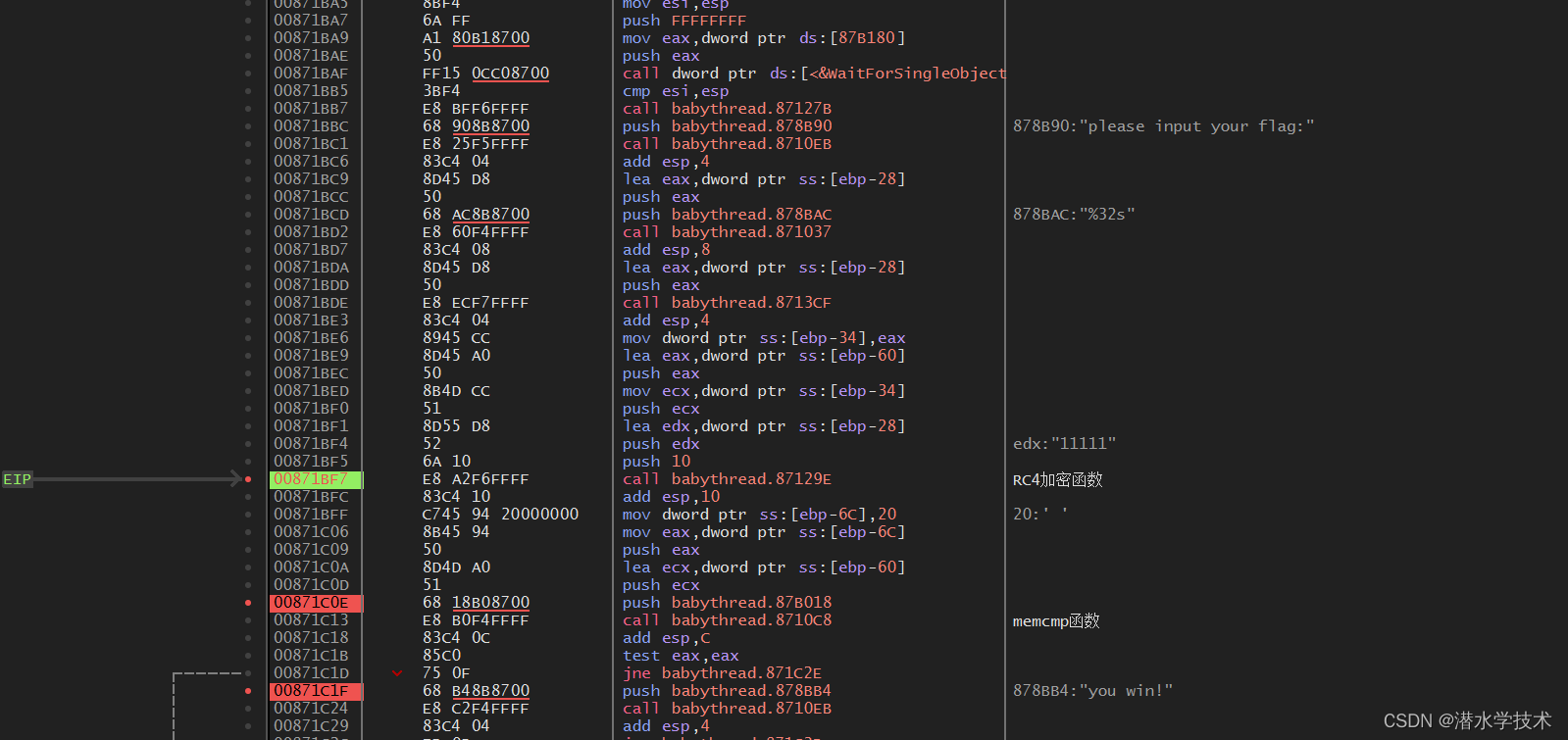1568x740 pixels.
Task: Select instruction push babythread.878BAC
Action: pos(727,215)
